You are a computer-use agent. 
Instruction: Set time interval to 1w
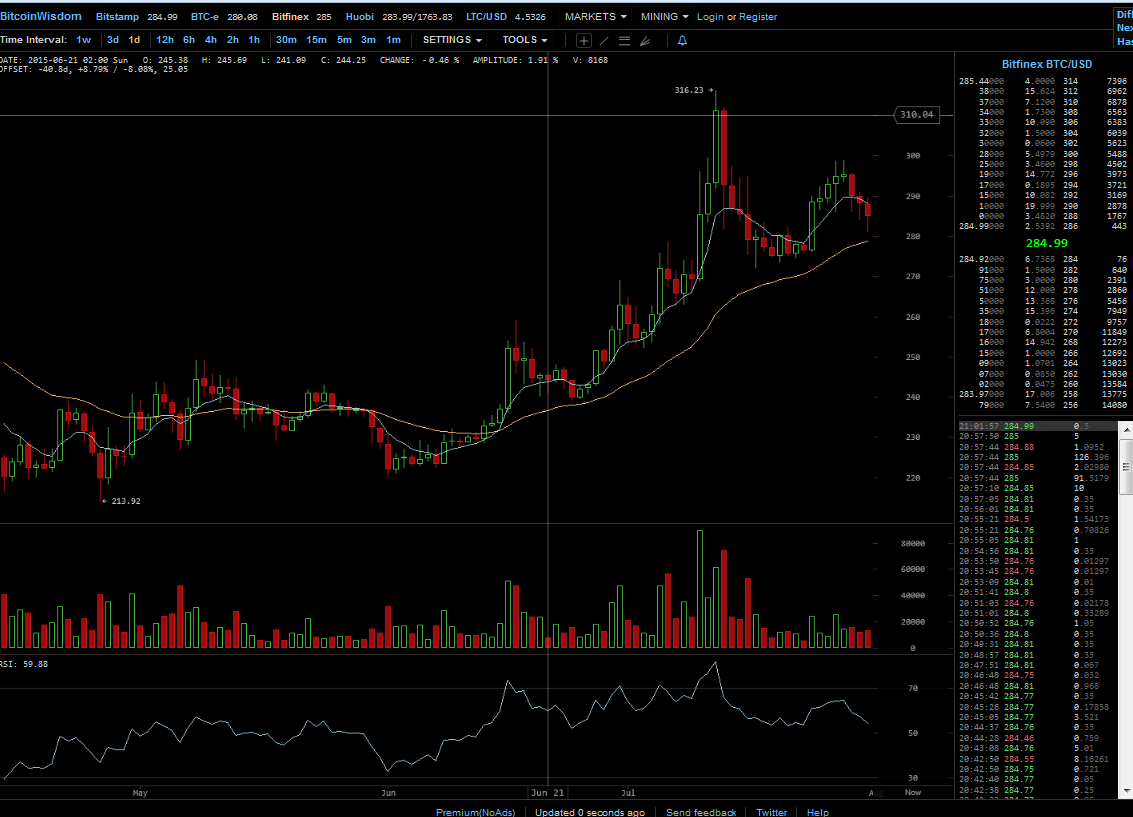(x=84, y=40)
